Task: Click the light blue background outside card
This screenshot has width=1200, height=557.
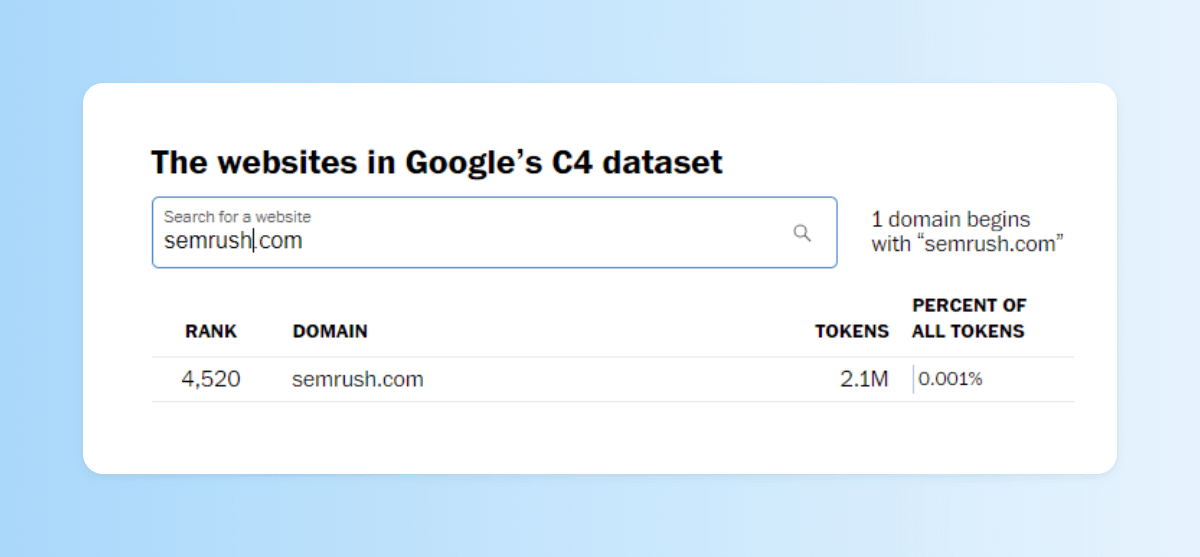Action: 40,280
